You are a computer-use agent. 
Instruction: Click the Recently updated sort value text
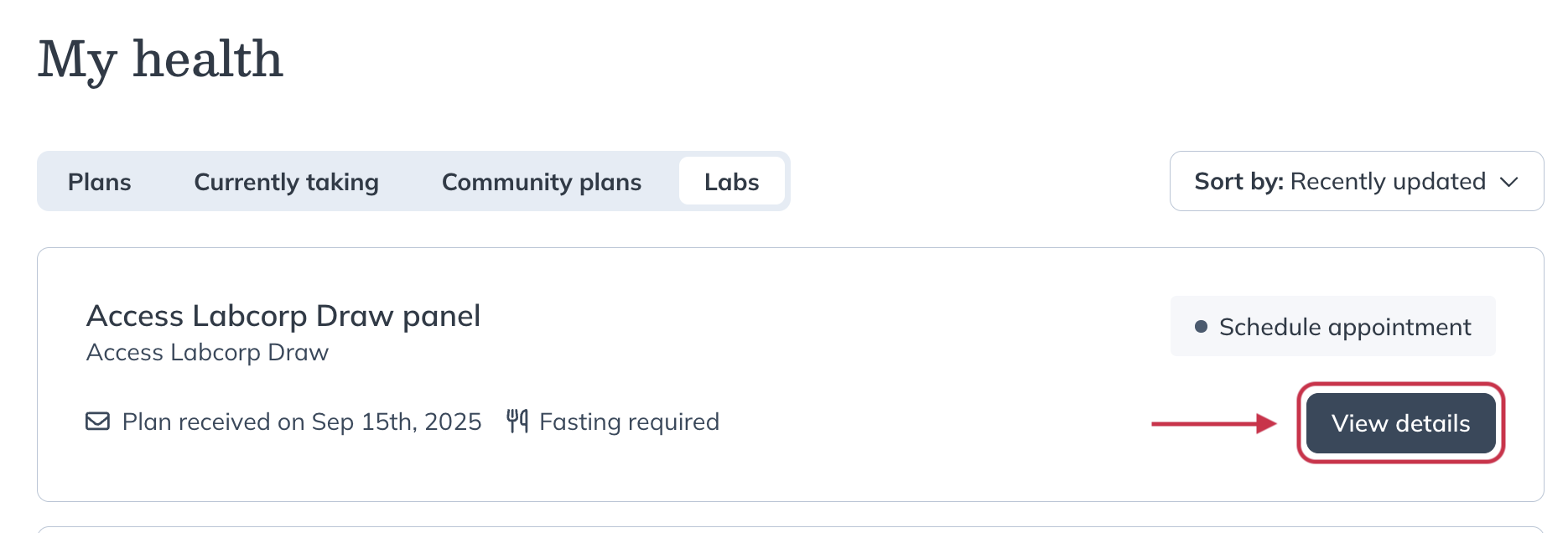pyautogui.click(x=1388, y=181)
